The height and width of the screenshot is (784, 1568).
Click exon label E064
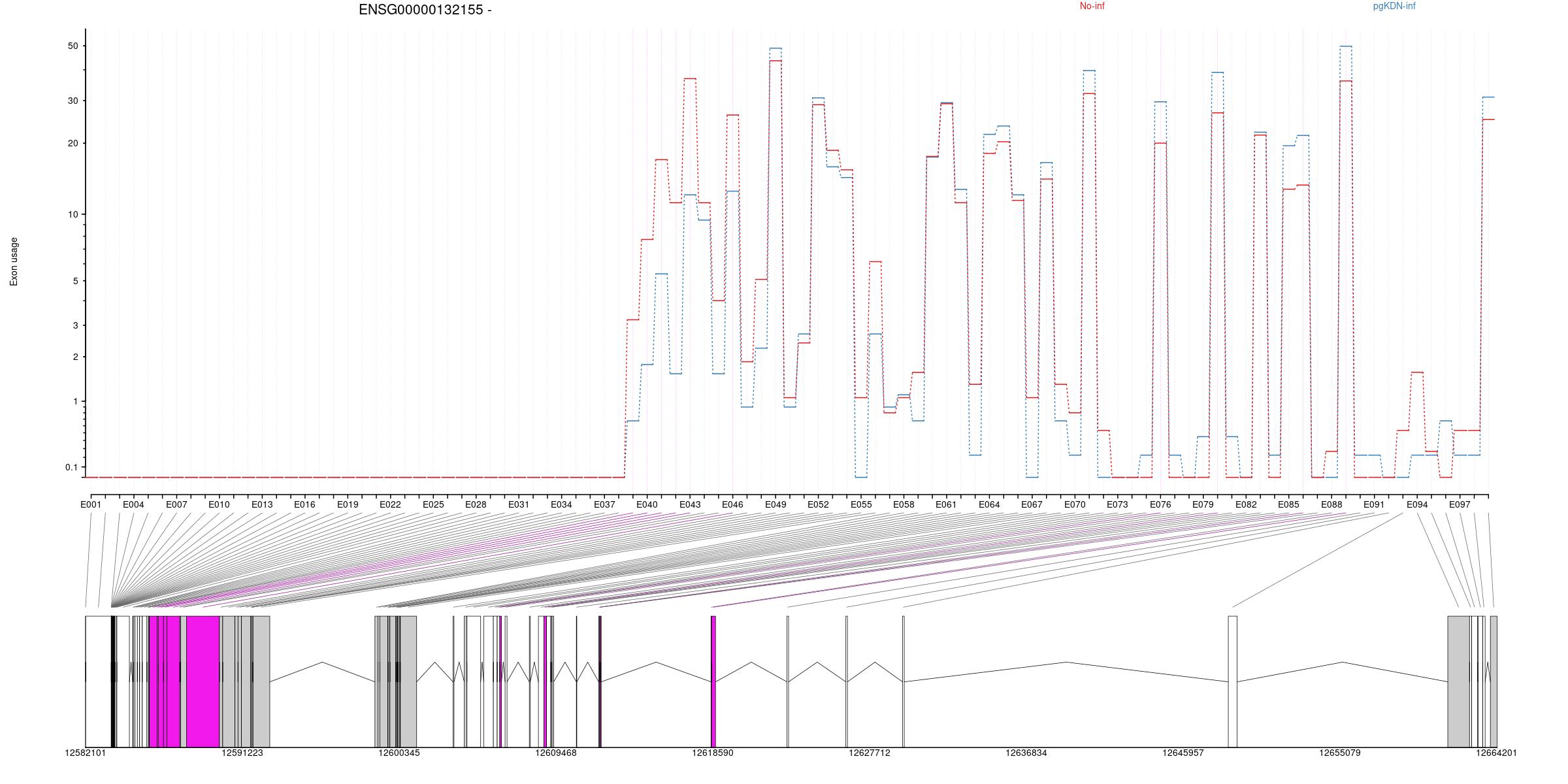tap(989, 504)
